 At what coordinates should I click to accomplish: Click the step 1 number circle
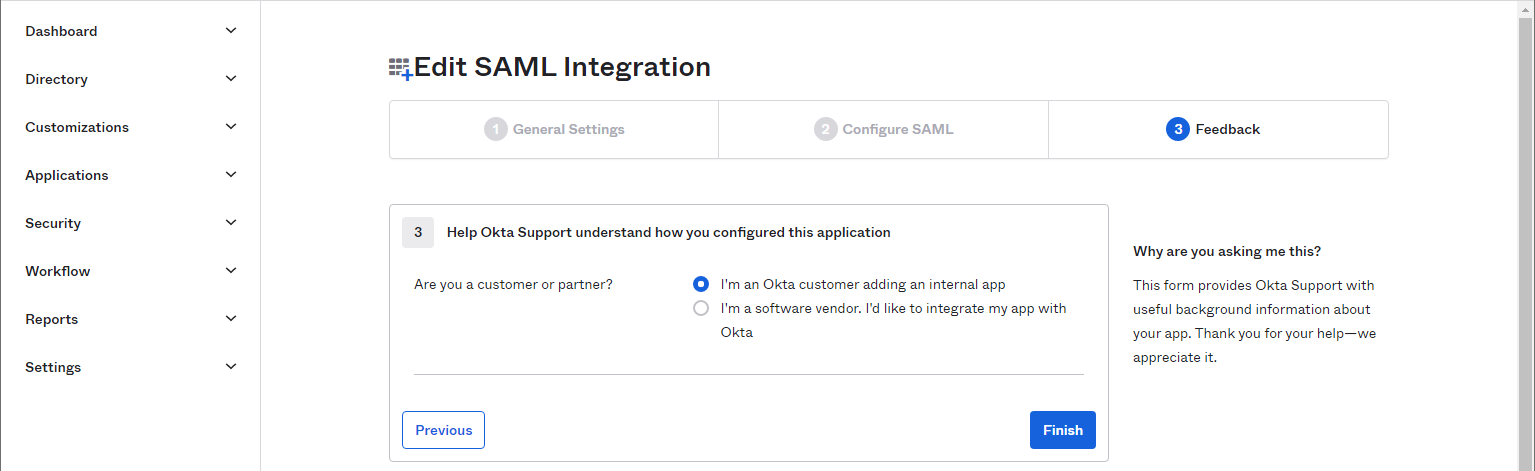pos(496,129)
